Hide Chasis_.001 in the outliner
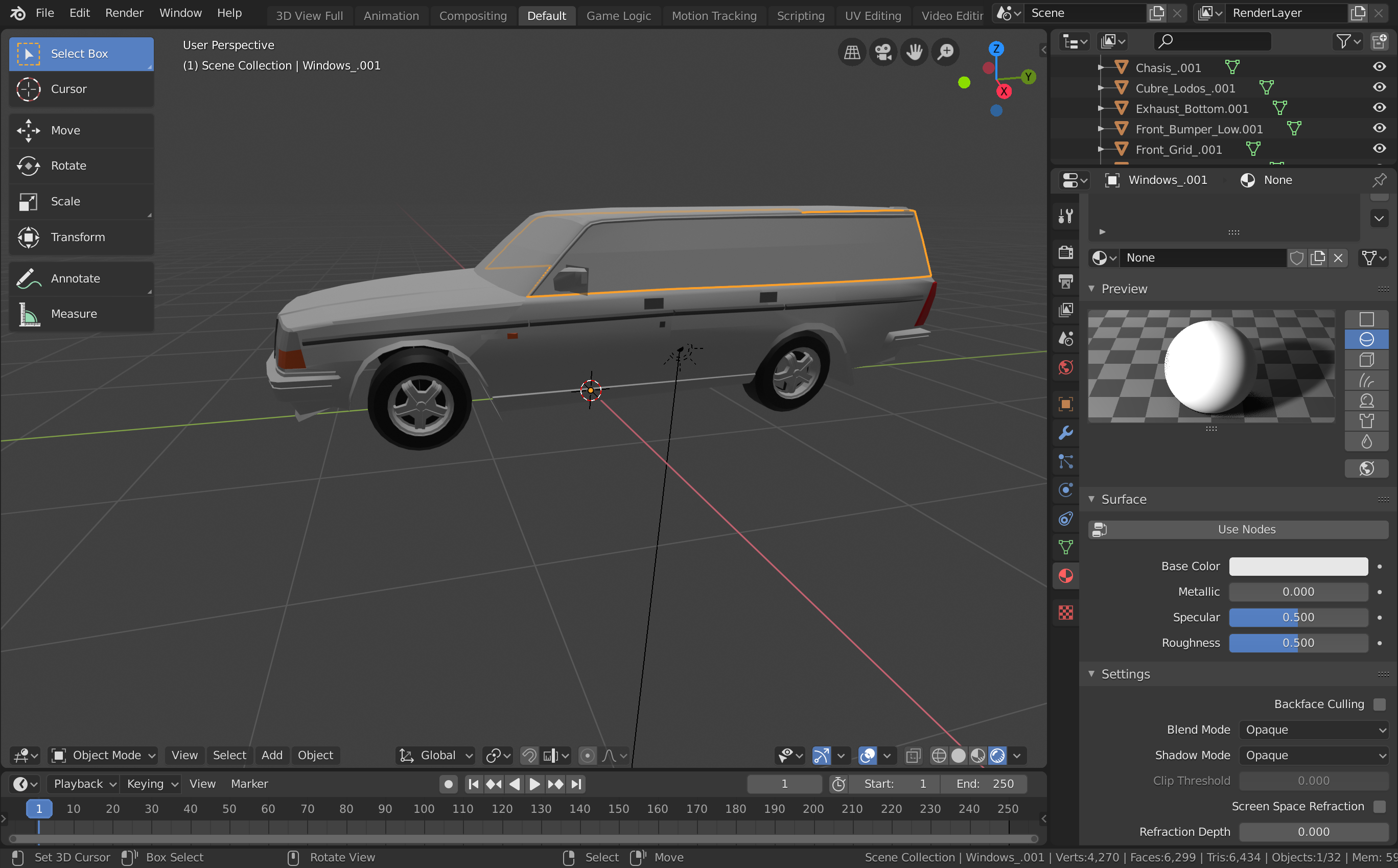Screen dimensions: 1398x868 pos(1379,67)
